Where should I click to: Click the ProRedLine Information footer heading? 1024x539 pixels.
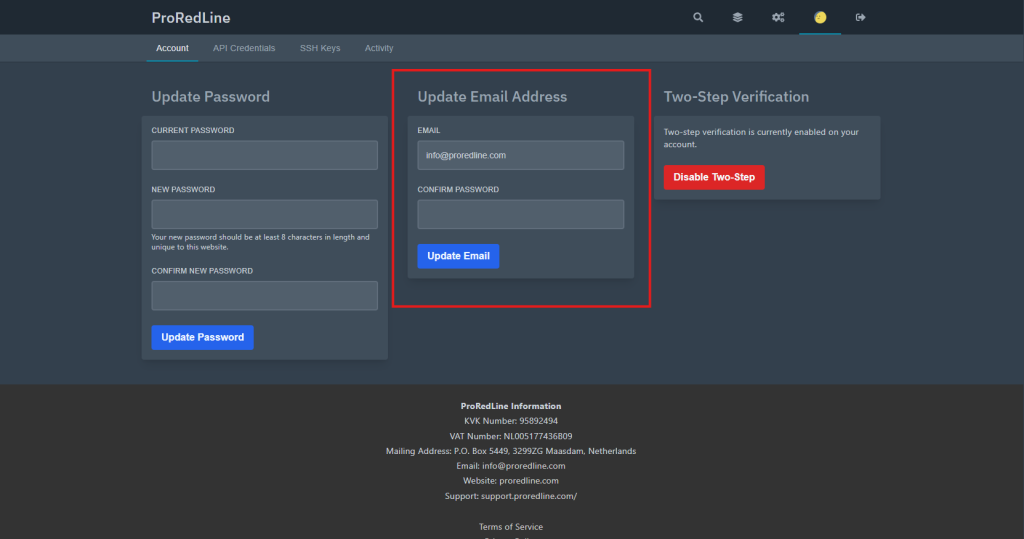point(511,406)
